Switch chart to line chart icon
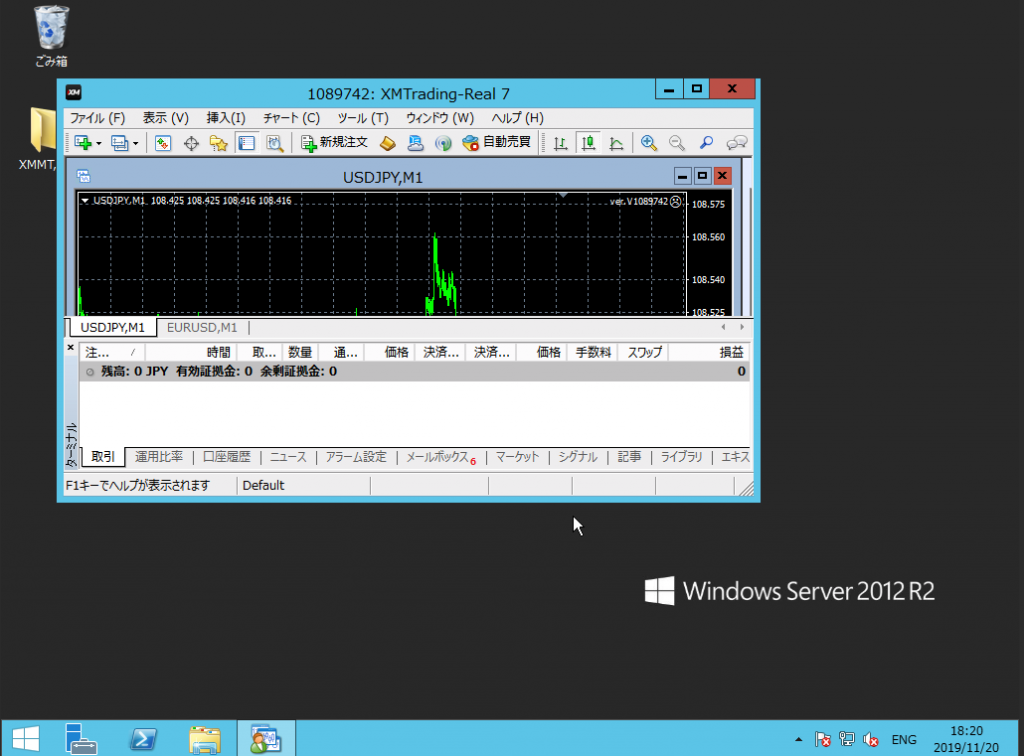Viewport: 1024px width, 756px height. 616,143
